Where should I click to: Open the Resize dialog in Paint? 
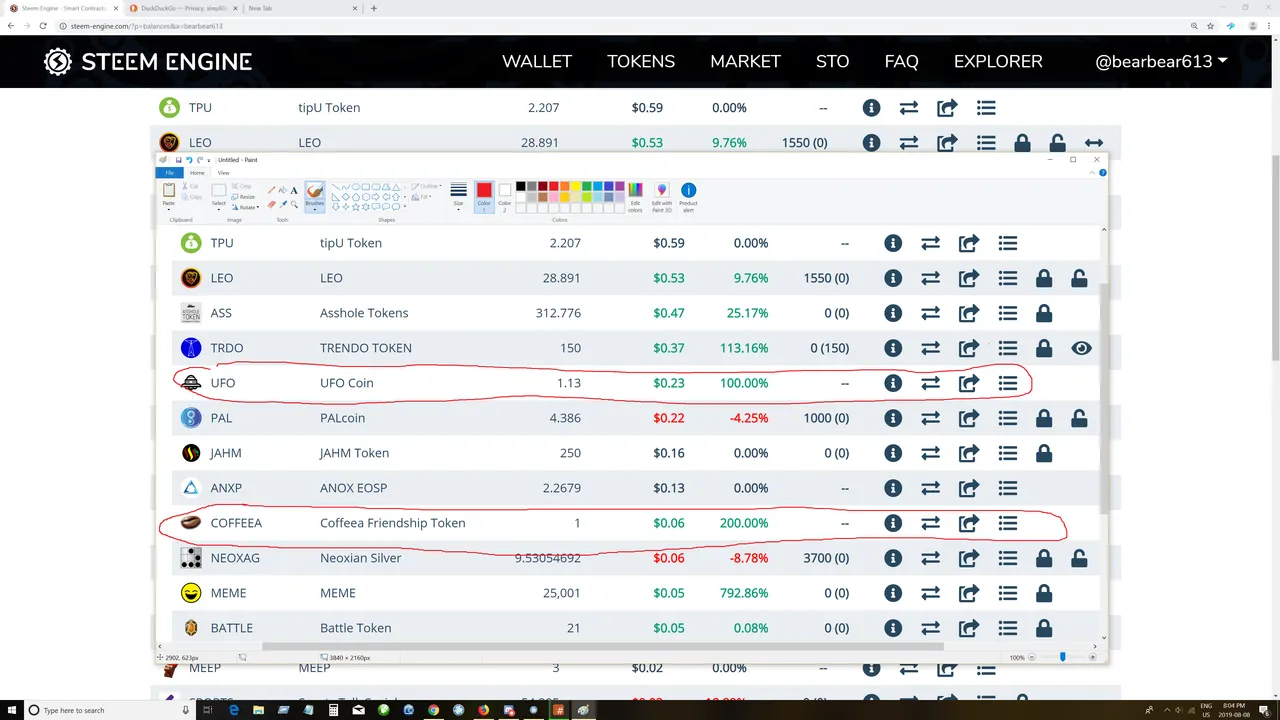click(x=243, y=197)
